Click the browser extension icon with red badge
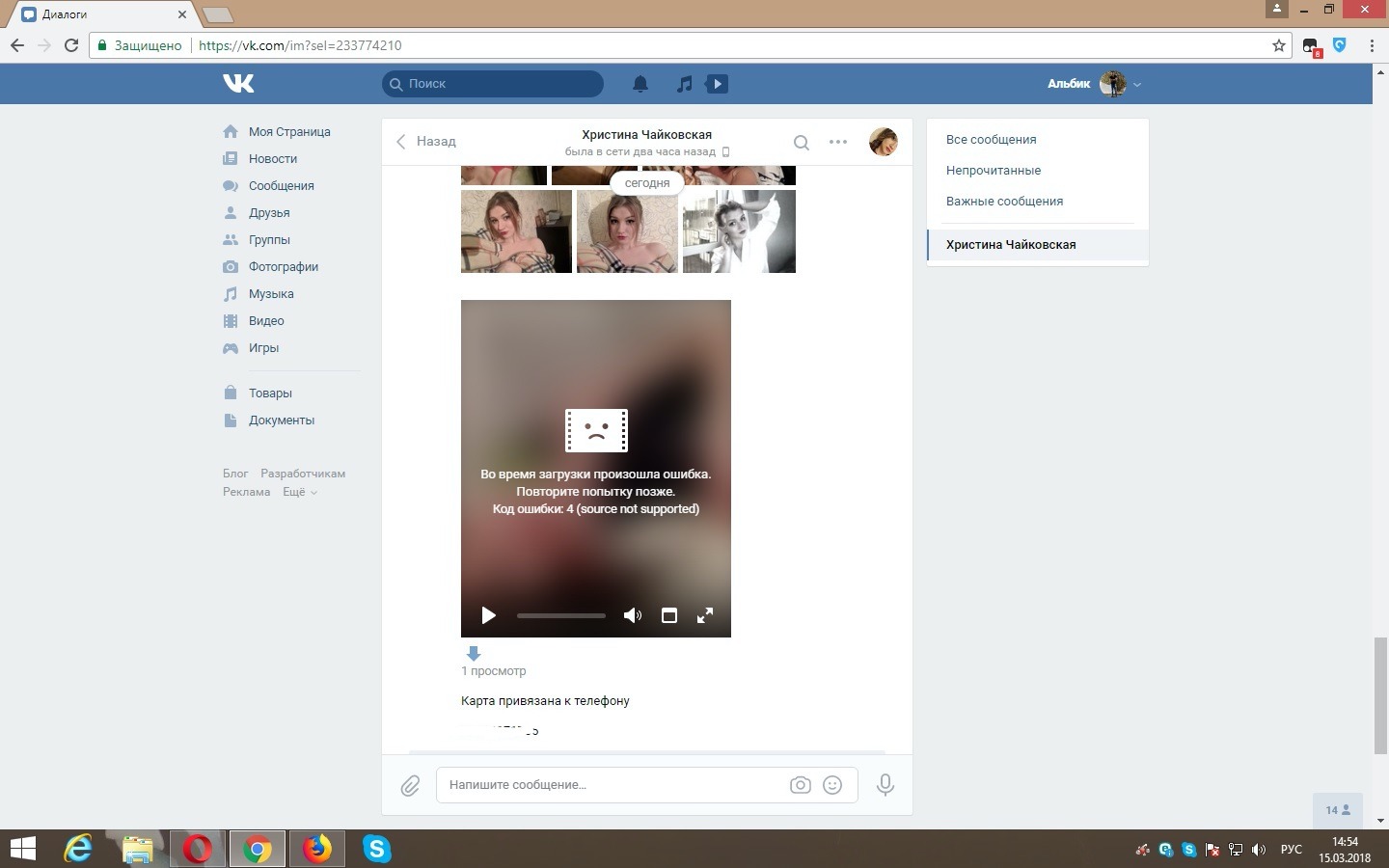This screenshot has height=868, width=1389. pos(1311,46)
